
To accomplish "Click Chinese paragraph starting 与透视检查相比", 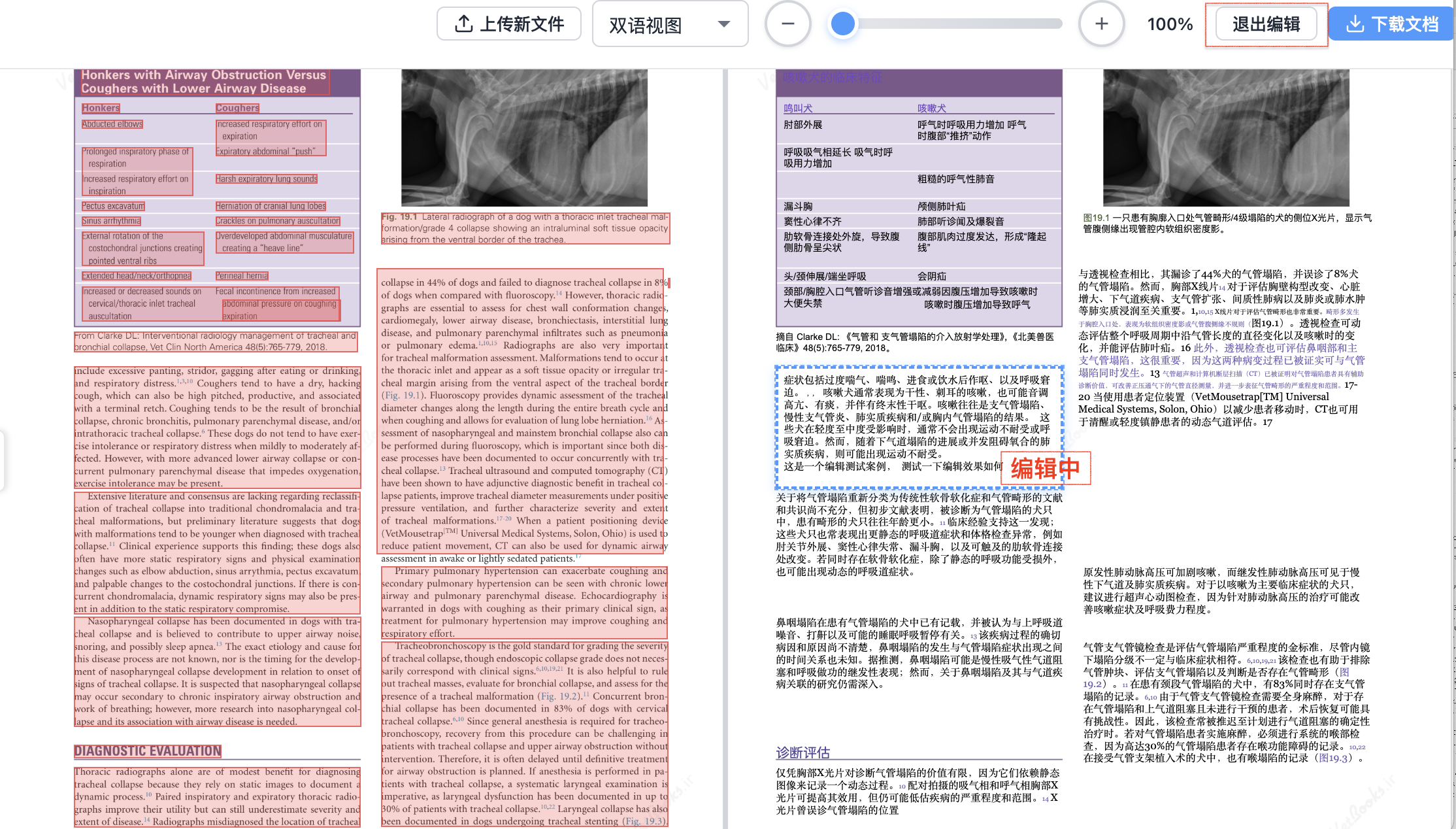I will (1222, 348).
